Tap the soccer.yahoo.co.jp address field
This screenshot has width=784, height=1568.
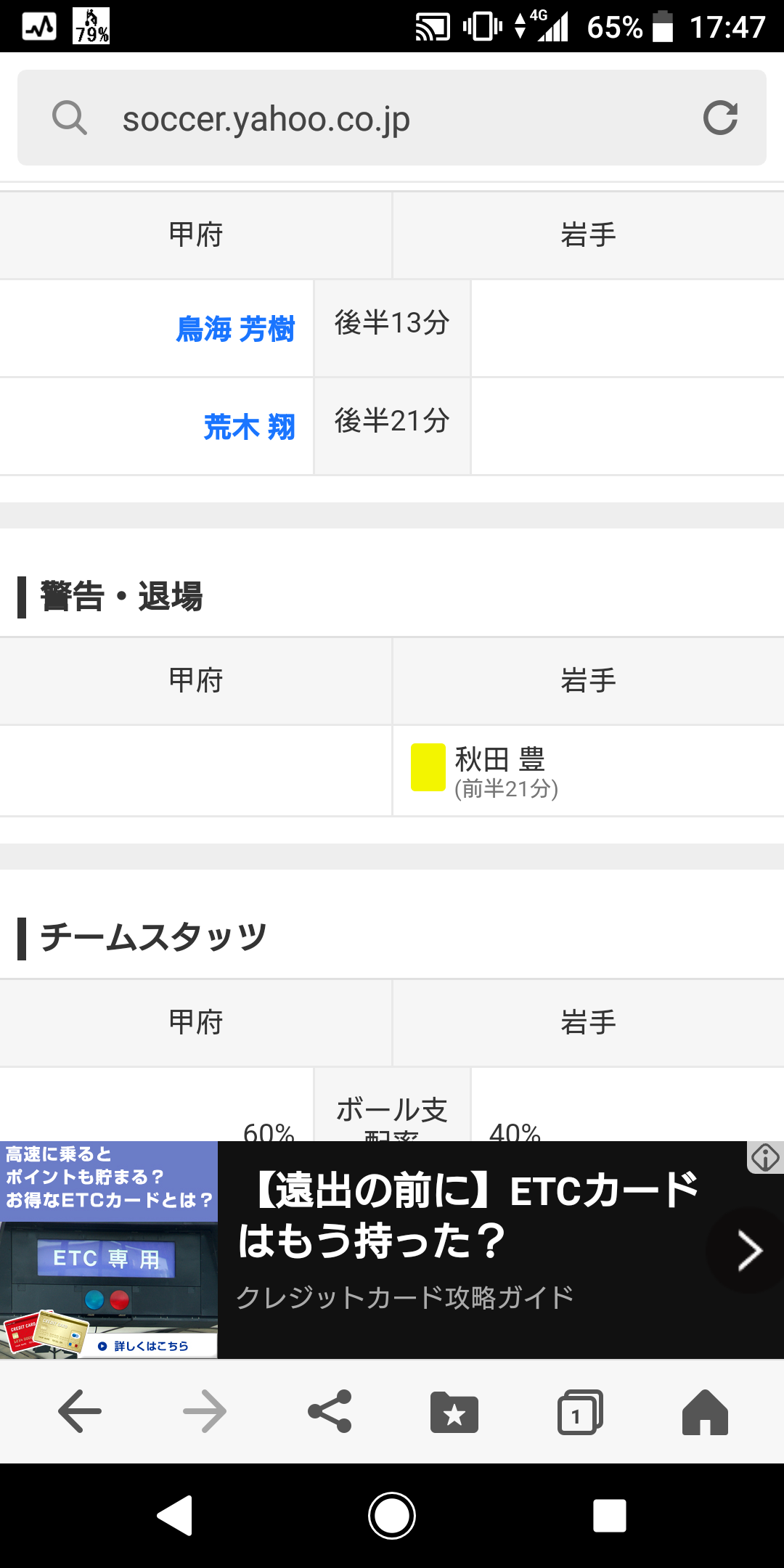tap(392, 118)
